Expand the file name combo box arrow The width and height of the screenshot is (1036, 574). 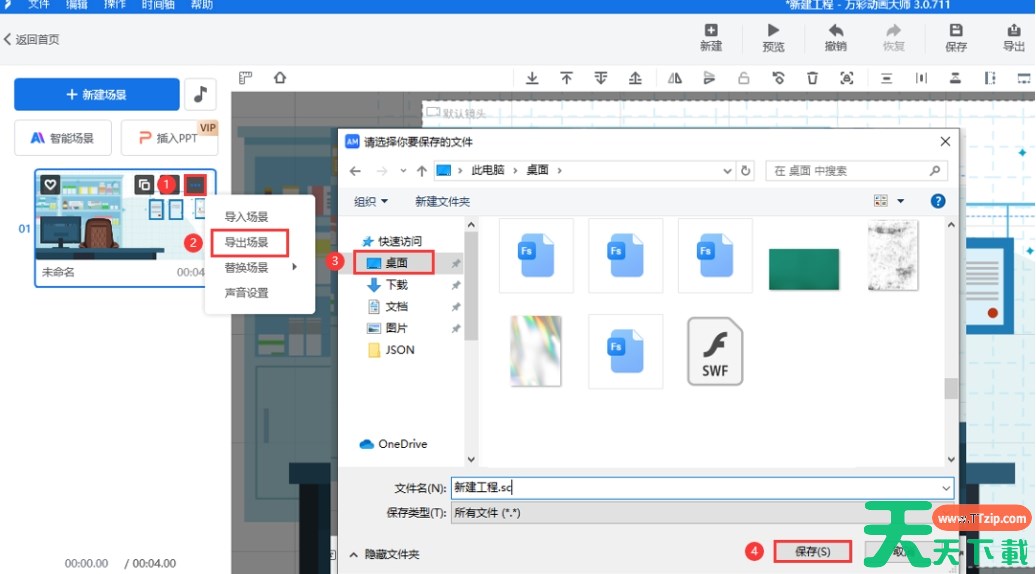click(x=946, y=488)
